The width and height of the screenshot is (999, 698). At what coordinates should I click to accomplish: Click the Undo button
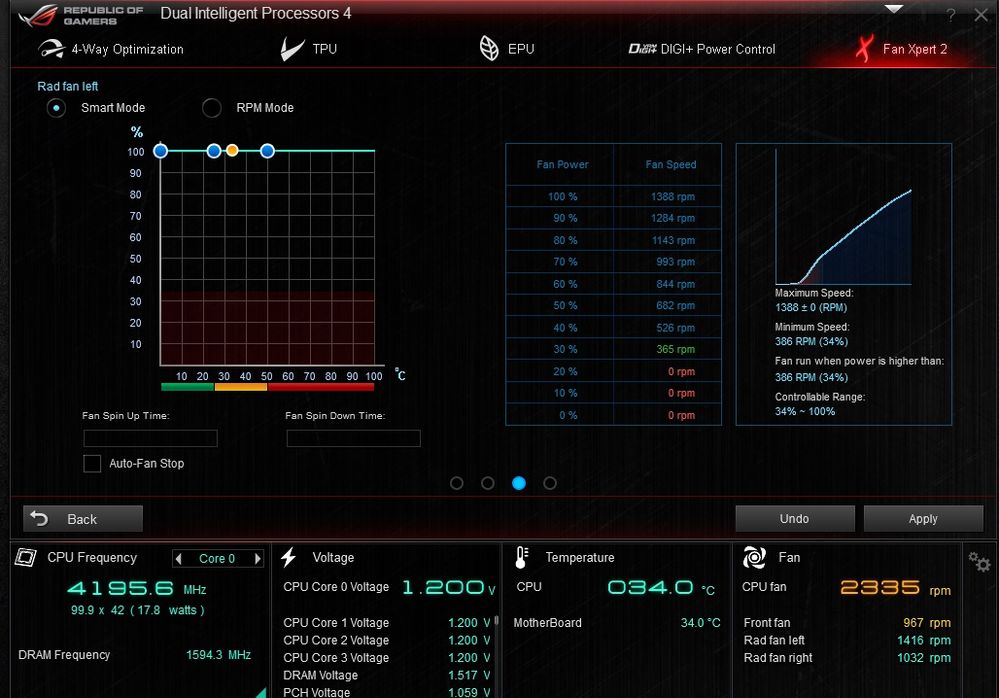794,518
